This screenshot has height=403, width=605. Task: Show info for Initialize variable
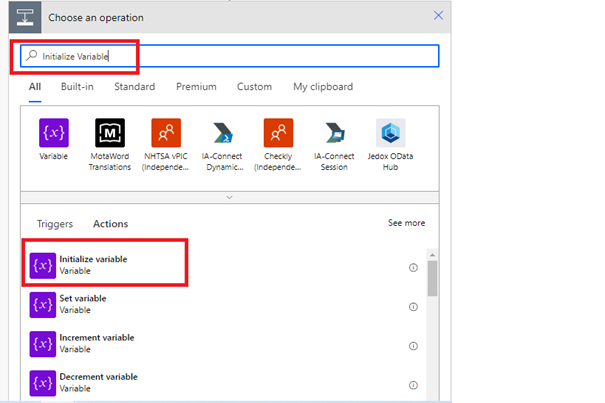pyautogui.click(x=413, y=268)
